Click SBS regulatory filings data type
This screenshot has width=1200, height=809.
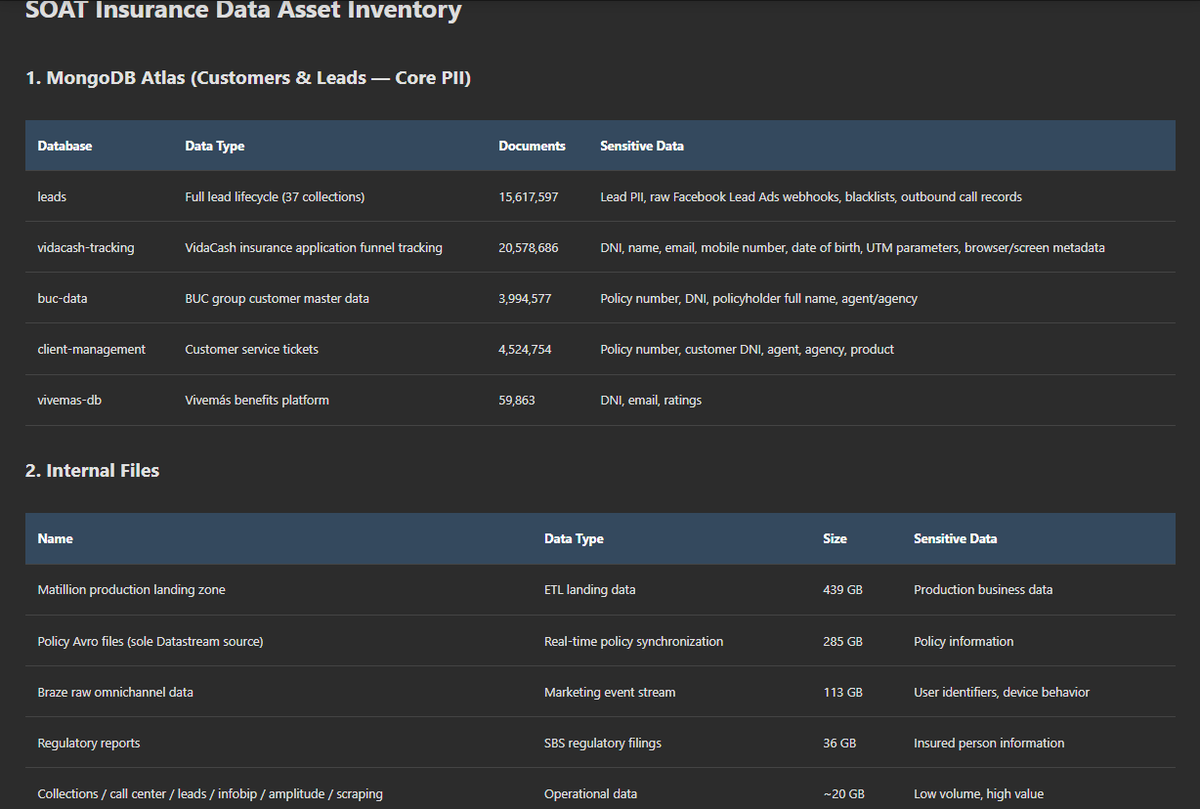click(x=603, y=743)
